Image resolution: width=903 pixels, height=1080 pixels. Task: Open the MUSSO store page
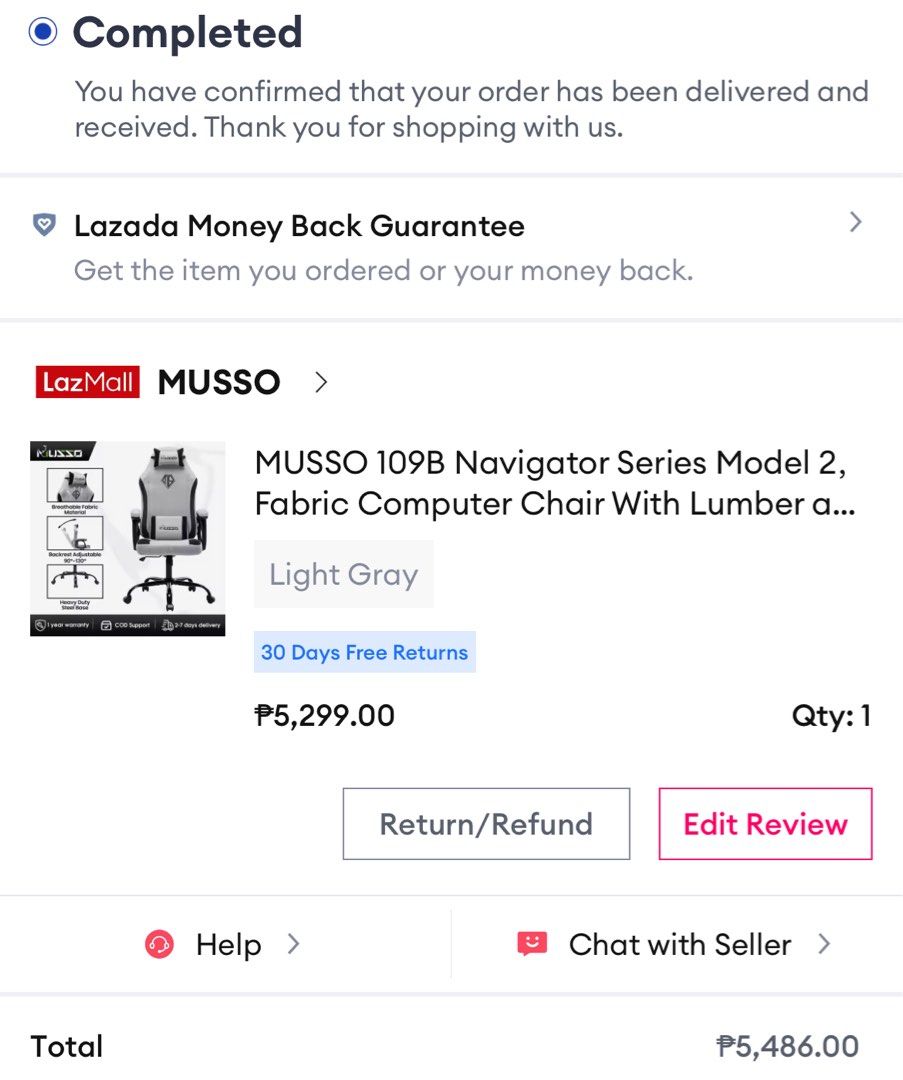pyautogui.click(x=219, y=382)
